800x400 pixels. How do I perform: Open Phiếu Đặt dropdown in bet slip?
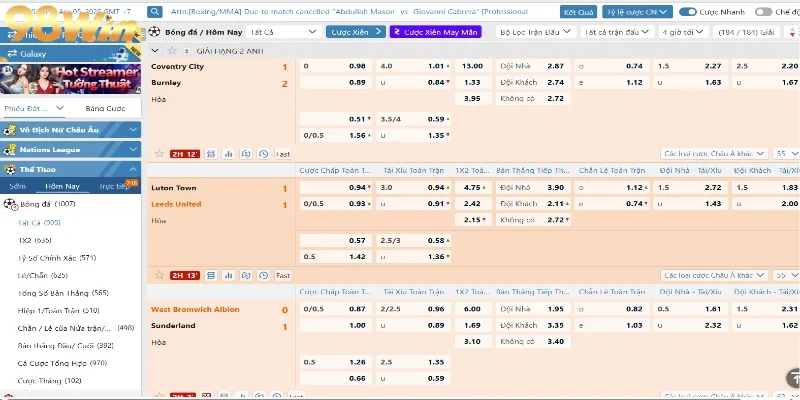[34, 108]
